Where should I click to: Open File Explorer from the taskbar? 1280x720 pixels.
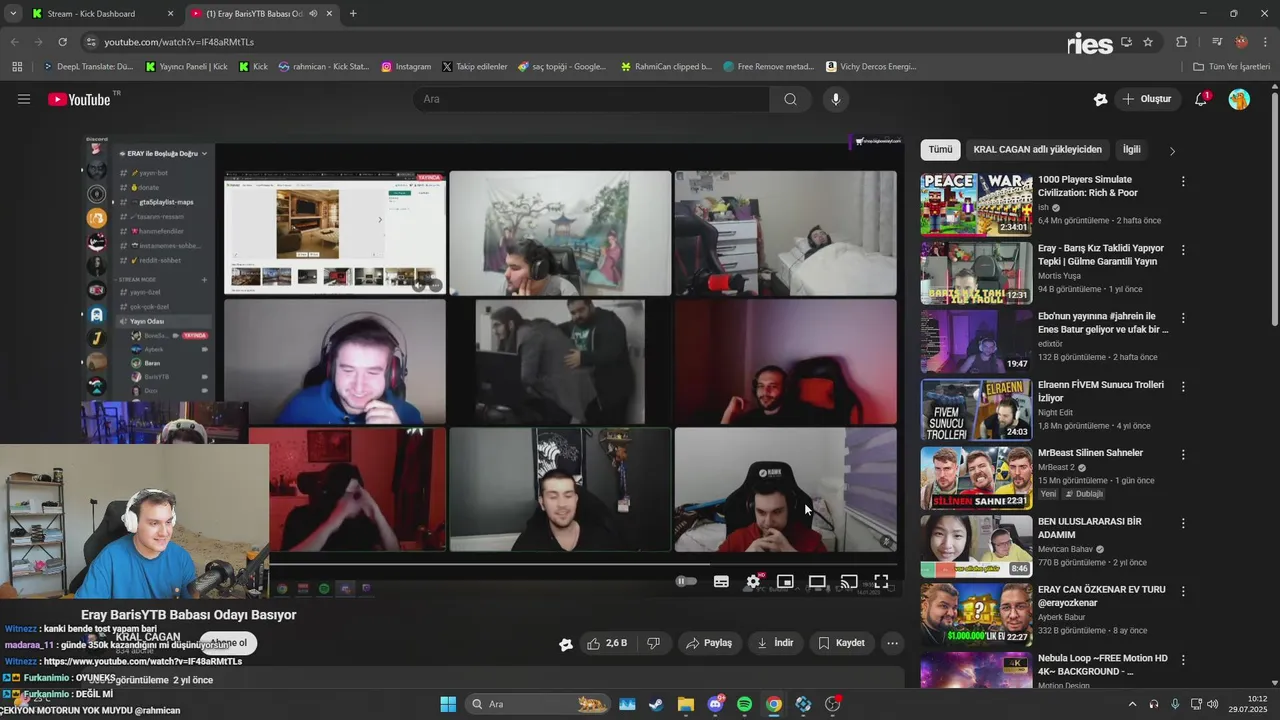pos(685,704)
